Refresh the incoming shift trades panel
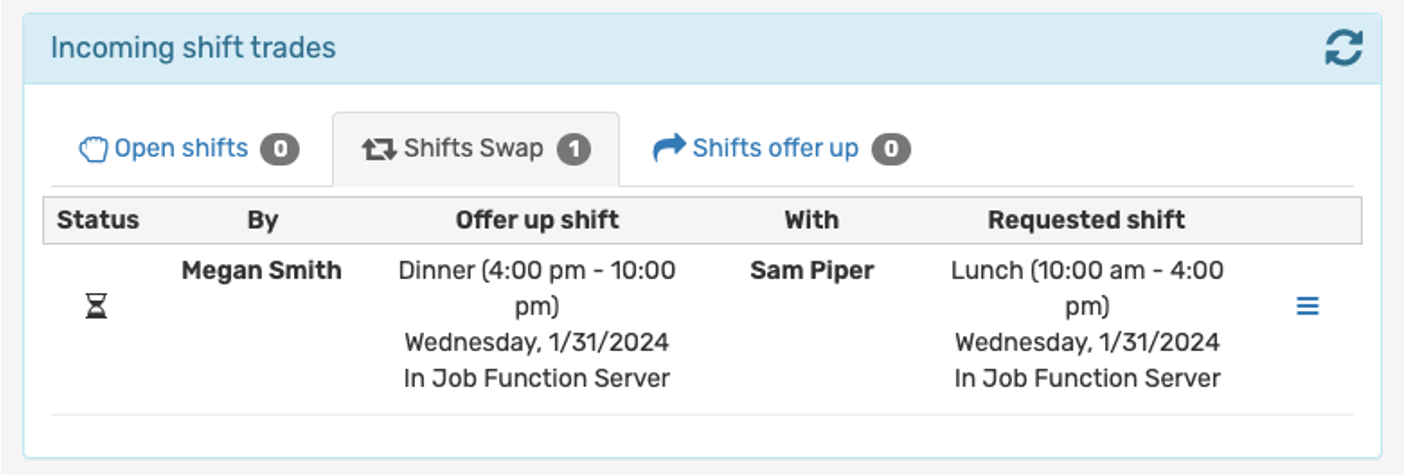The image size is (1404, 476). click(1343, 48)
